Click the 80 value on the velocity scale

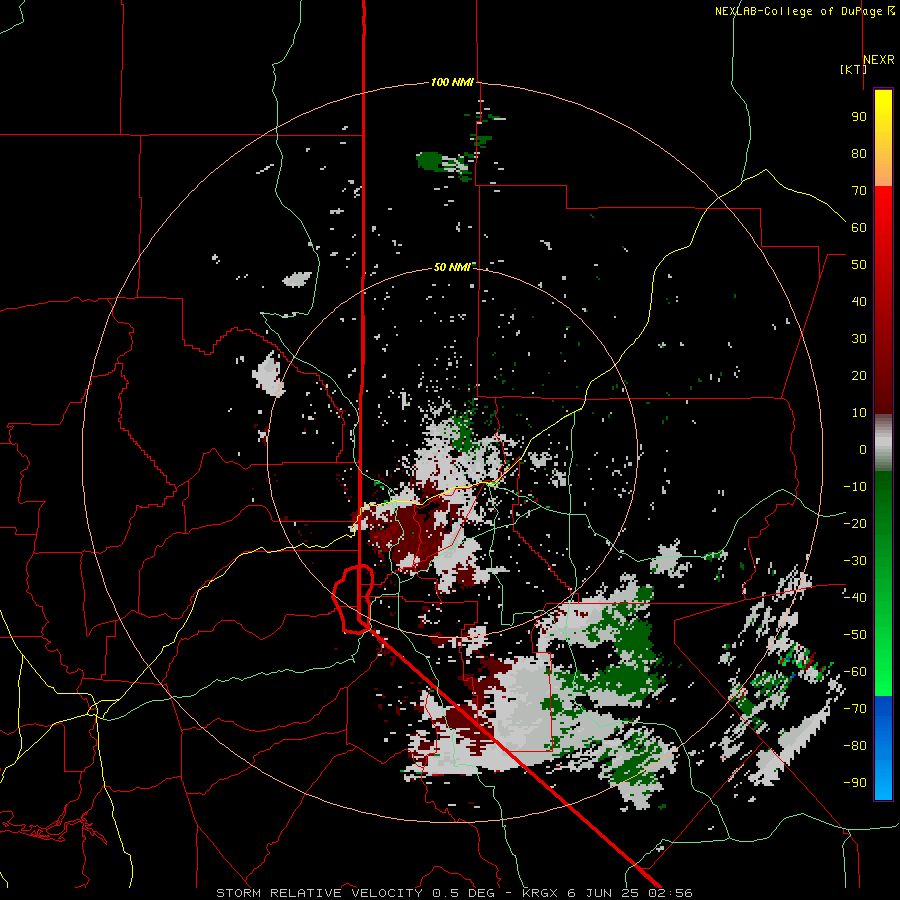coord(859,154)
